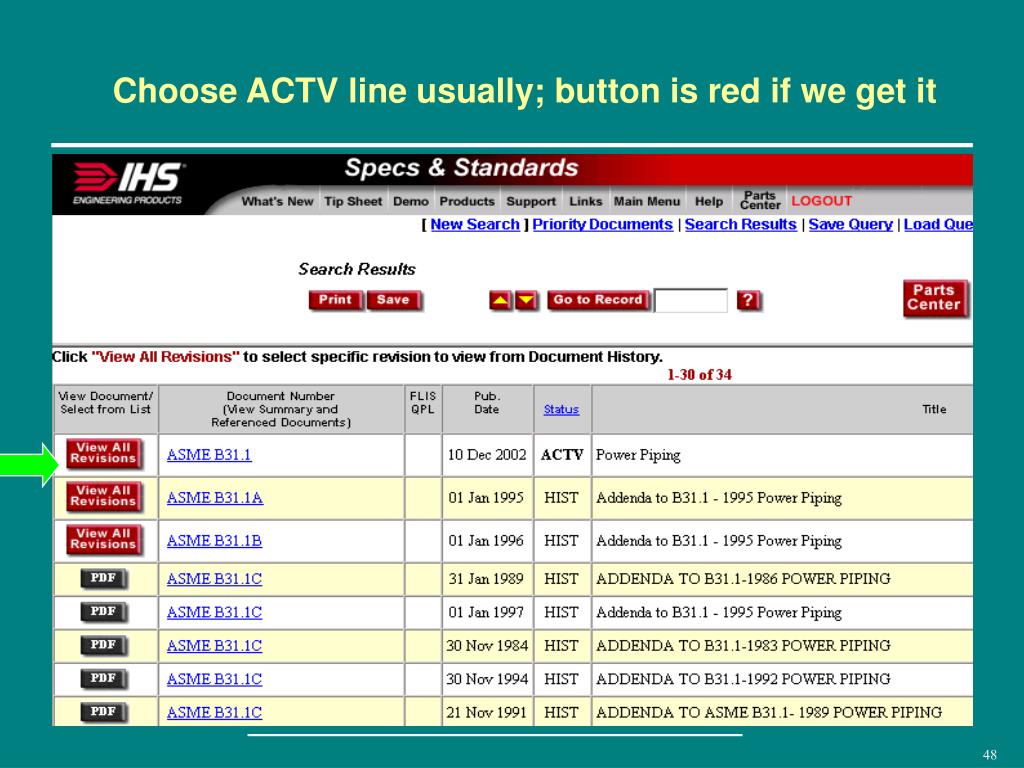Open the Support menu item
Screen dimensions: 1024x768
click(531, 201)
